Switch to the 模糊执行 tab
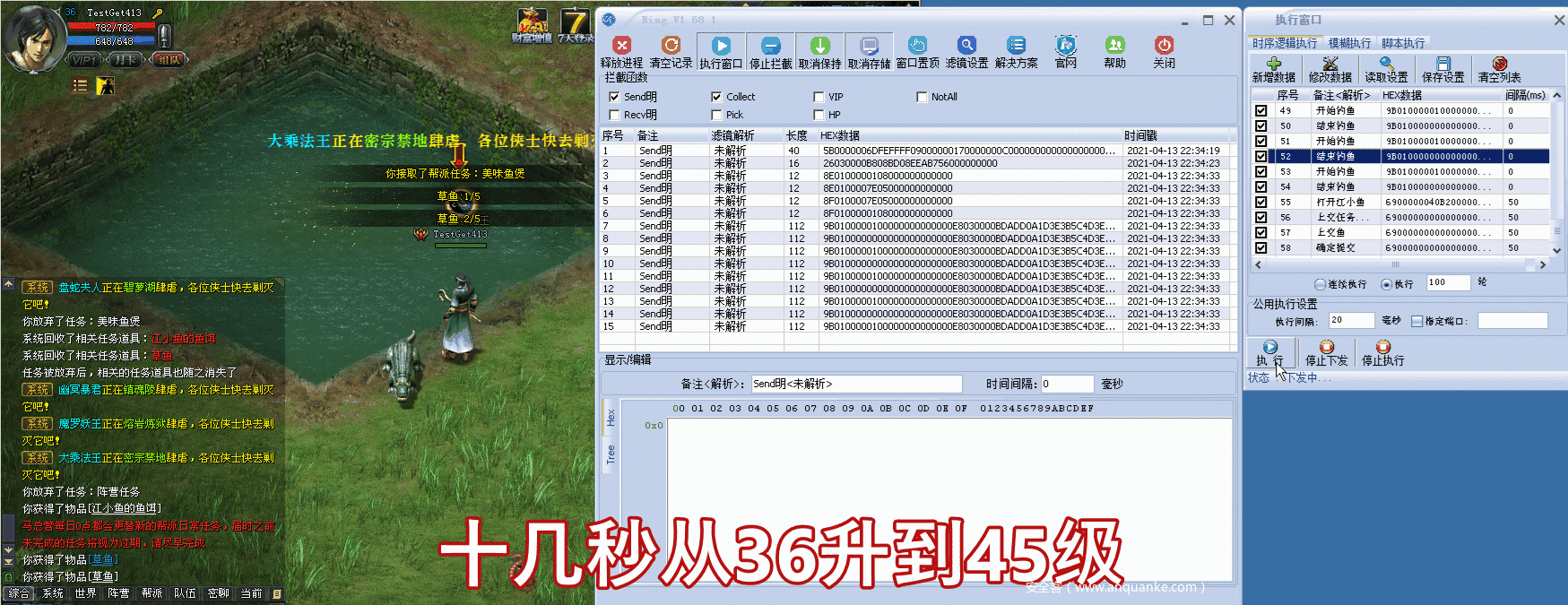1568x605 pixels. pyautogui.click(x=1349, y=43)
